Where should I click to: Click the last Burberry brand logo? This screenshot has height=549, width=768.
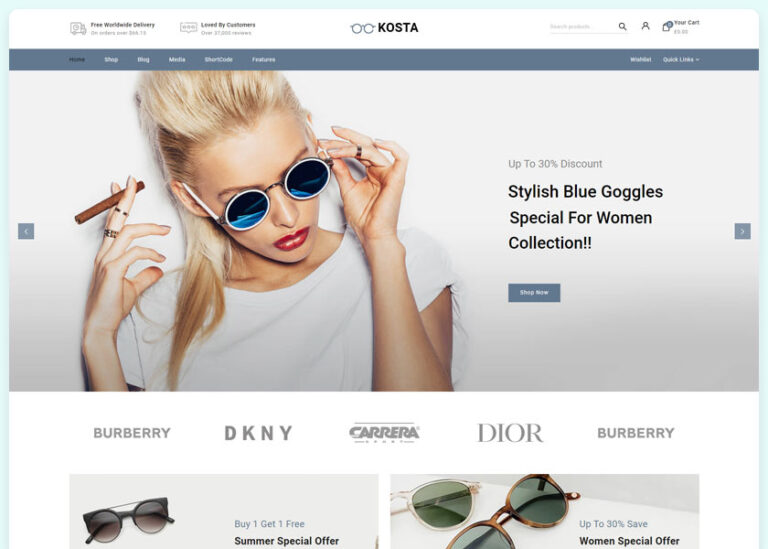pyautogui.click(x=636, y=433)
